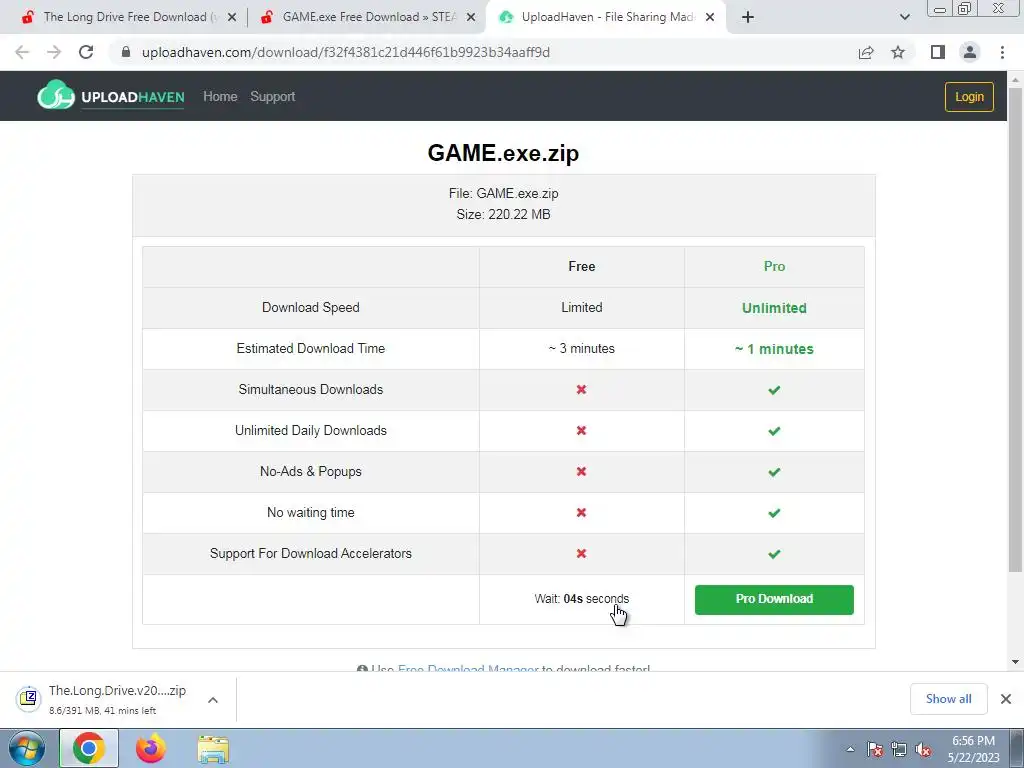The width and height of the screenshot is (1024, 768).
Task: Click the browser forward arrow
Action: (x=54, y=52)
